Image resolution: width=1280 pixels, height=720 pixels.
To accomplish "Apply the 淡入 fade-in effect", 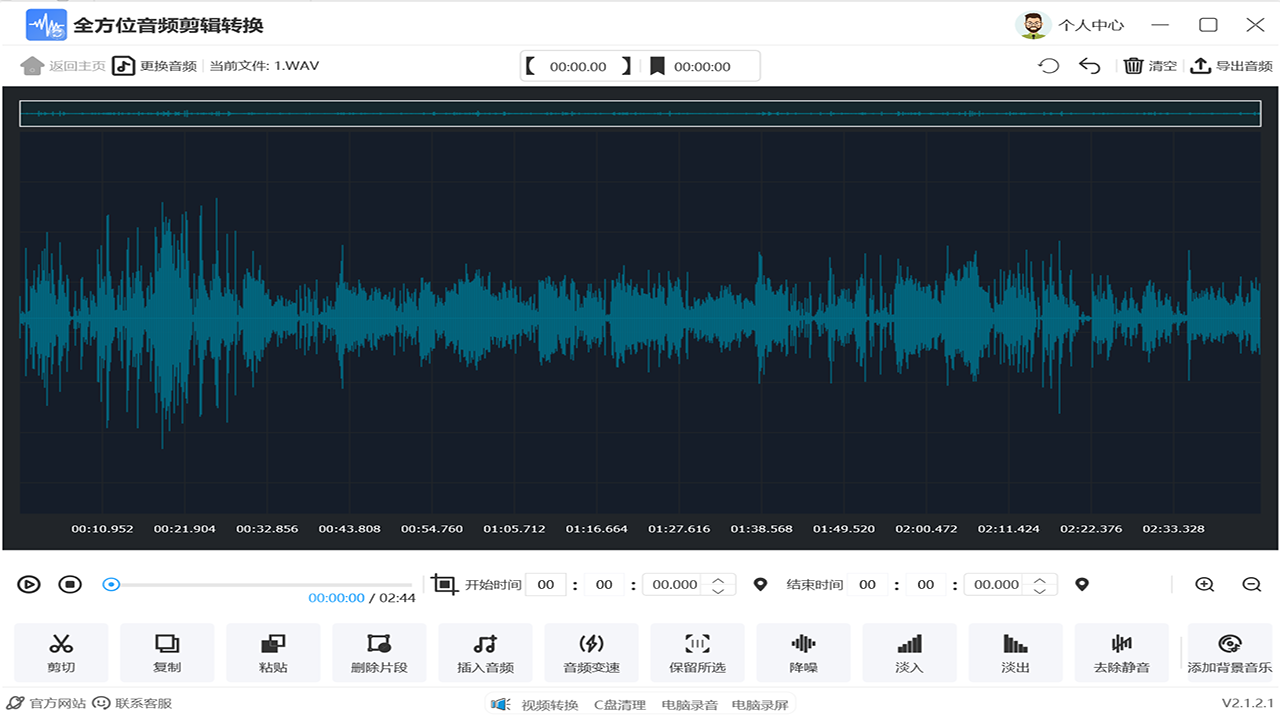I will tap(909, 653).
